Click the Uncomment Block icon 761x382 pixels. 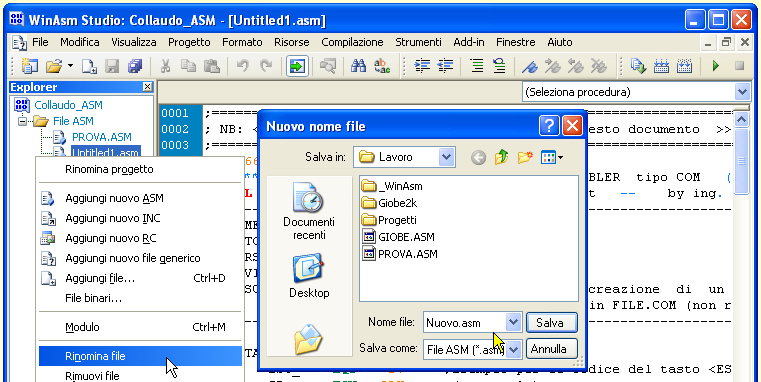pyautogui.click(x=499, y=66)
